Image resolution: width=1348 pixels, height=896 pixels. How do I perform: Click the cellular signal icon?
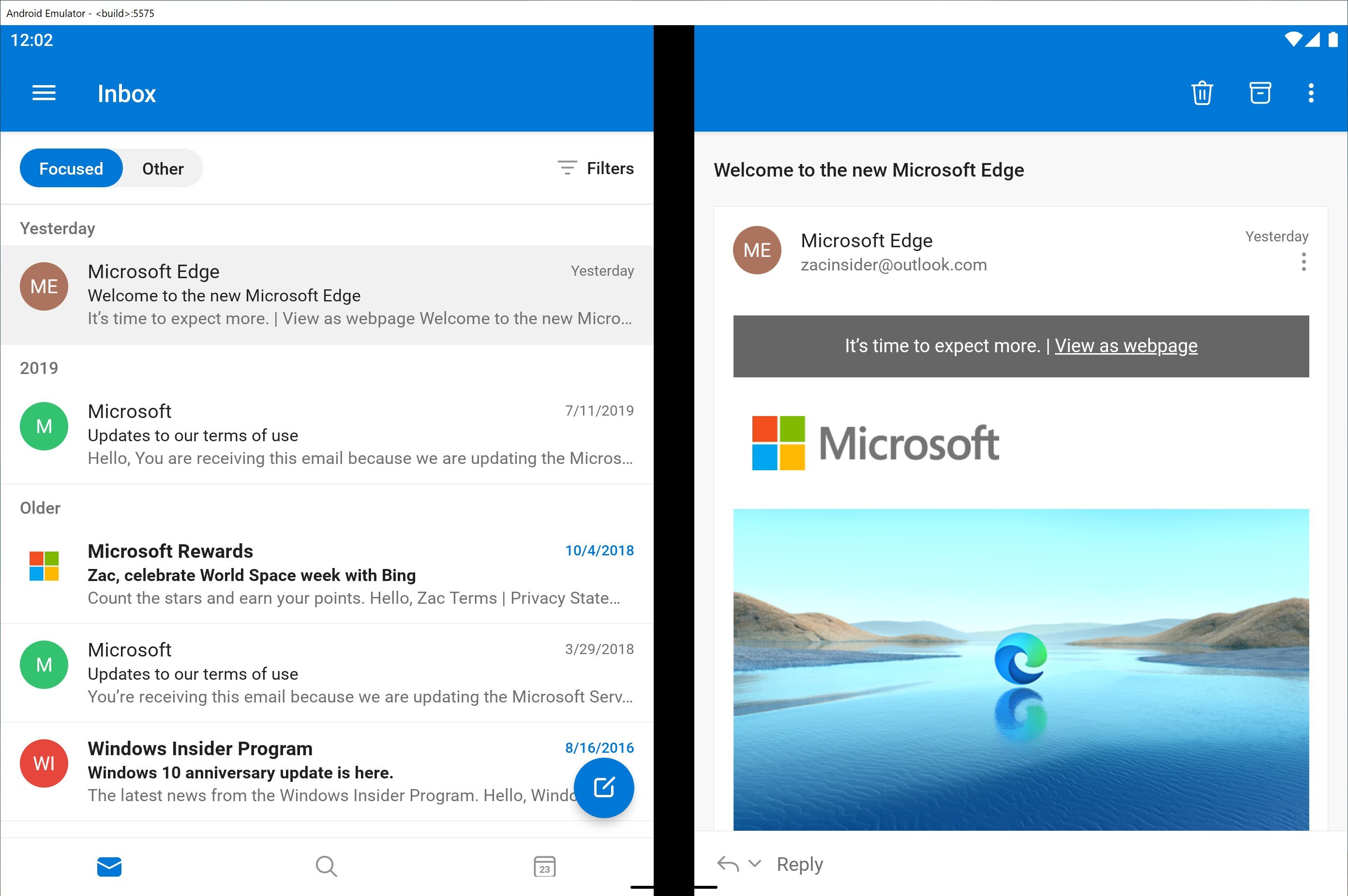pos(1313,39)
